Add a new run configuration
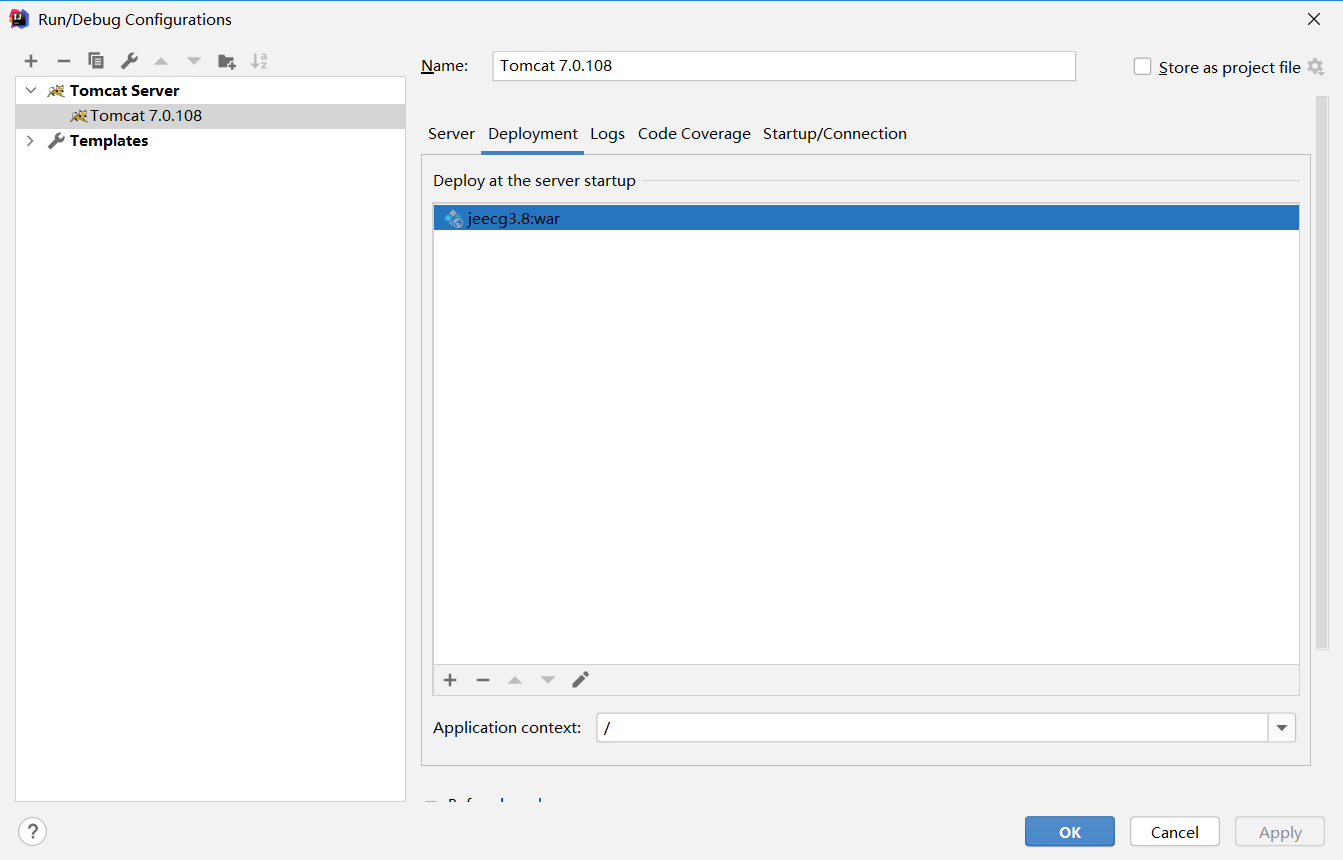Viewport: 1343px width, 860px height. pyautogui.click(x=31, y=61)
